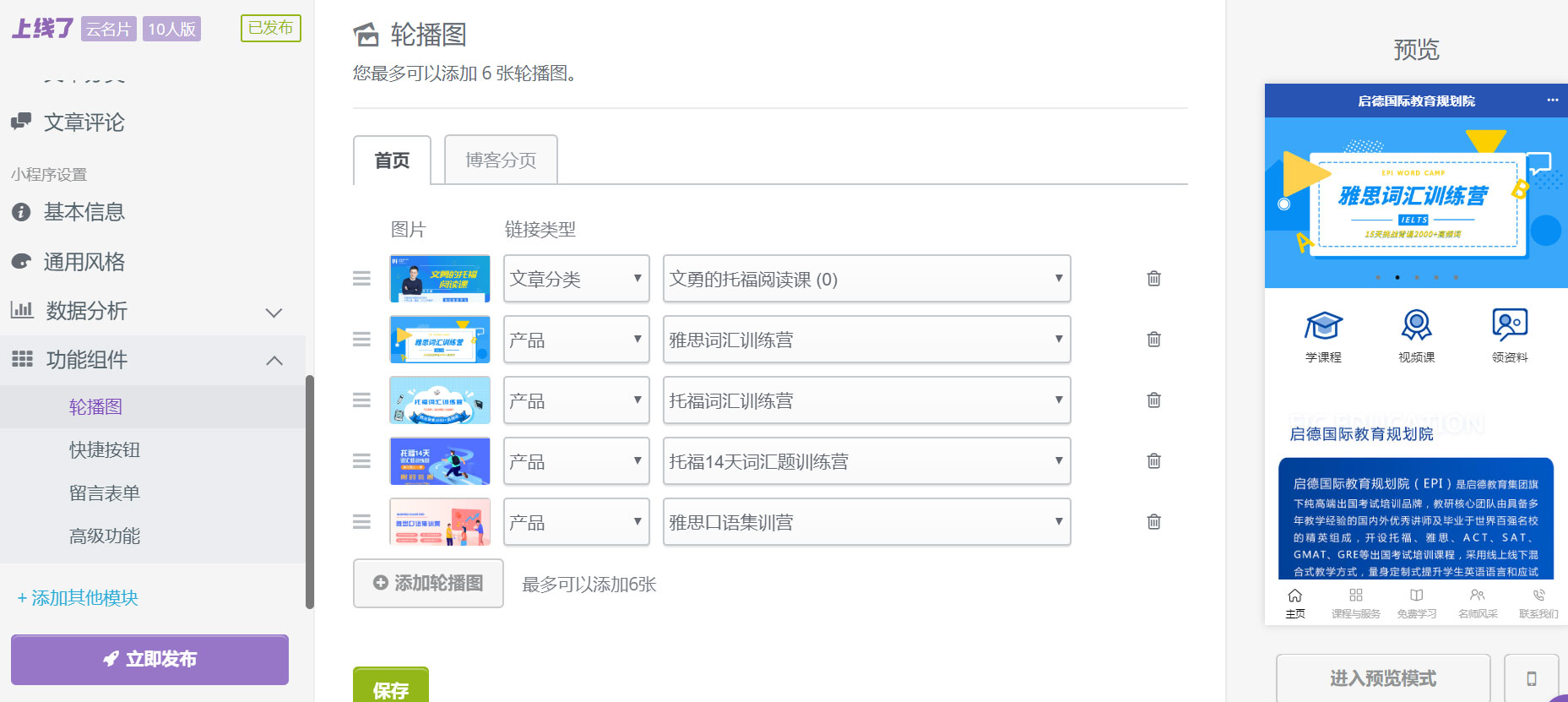
Task: Grab the drag handle of 雅思口语集训营 row
Action: (361, 521)
